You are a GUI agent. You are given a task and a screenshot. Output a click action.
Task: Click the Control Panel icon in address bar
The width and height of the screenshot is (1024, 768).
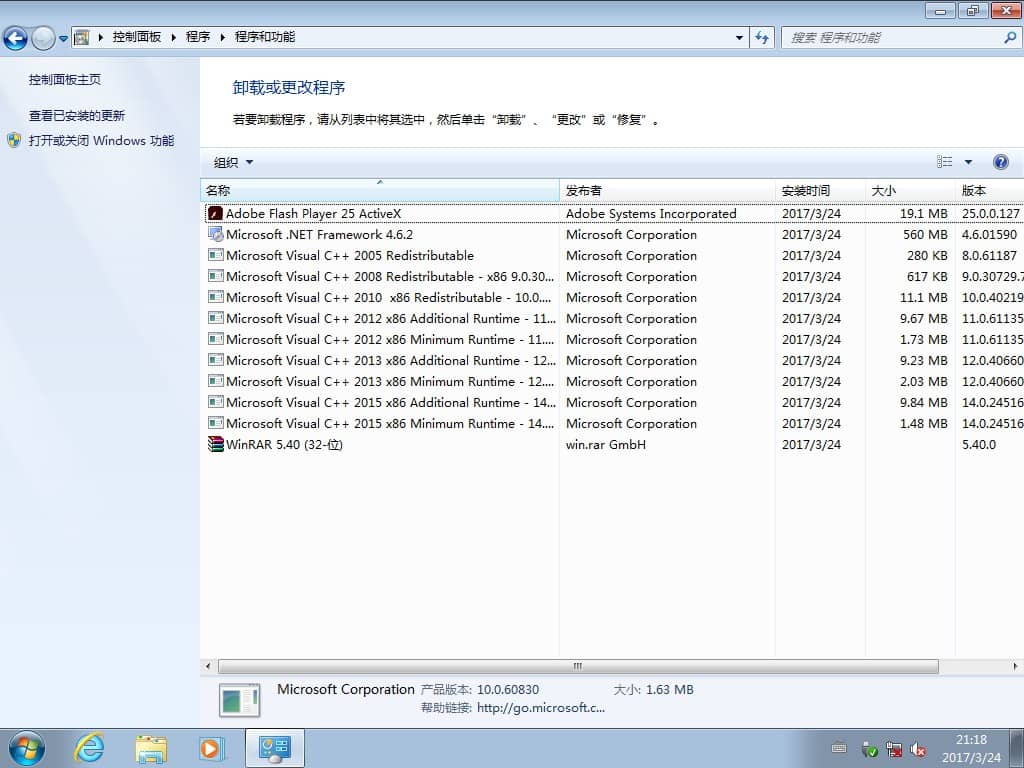click(82, 37)
